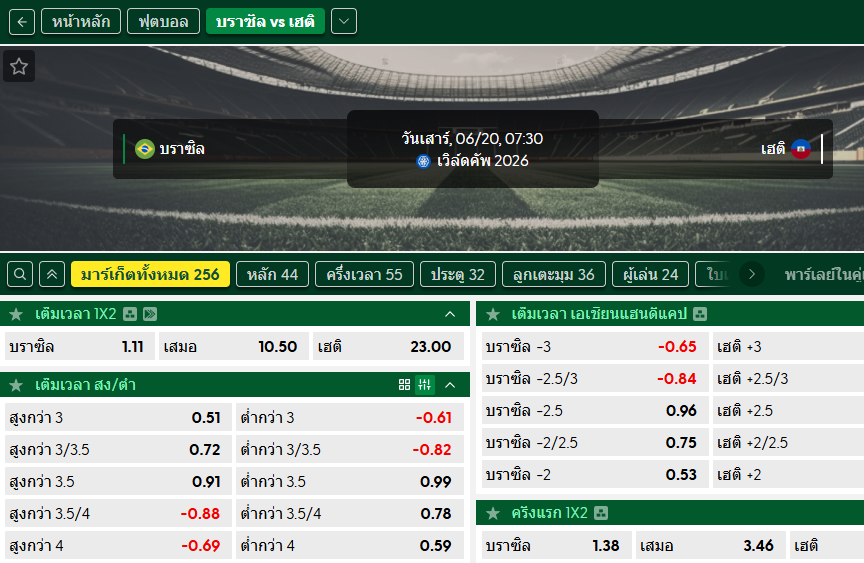Viewport: 864px width, 563px height.
Task: Open over/under line filter sliders icon
Action: (x=424, y=385)
